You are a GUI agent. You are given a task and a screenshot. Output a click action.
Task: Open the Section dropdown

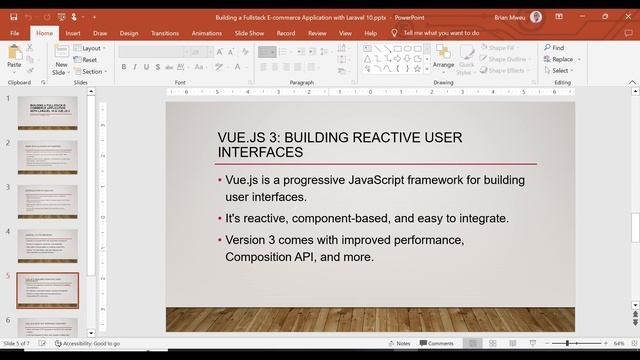(x=91, y=71)
